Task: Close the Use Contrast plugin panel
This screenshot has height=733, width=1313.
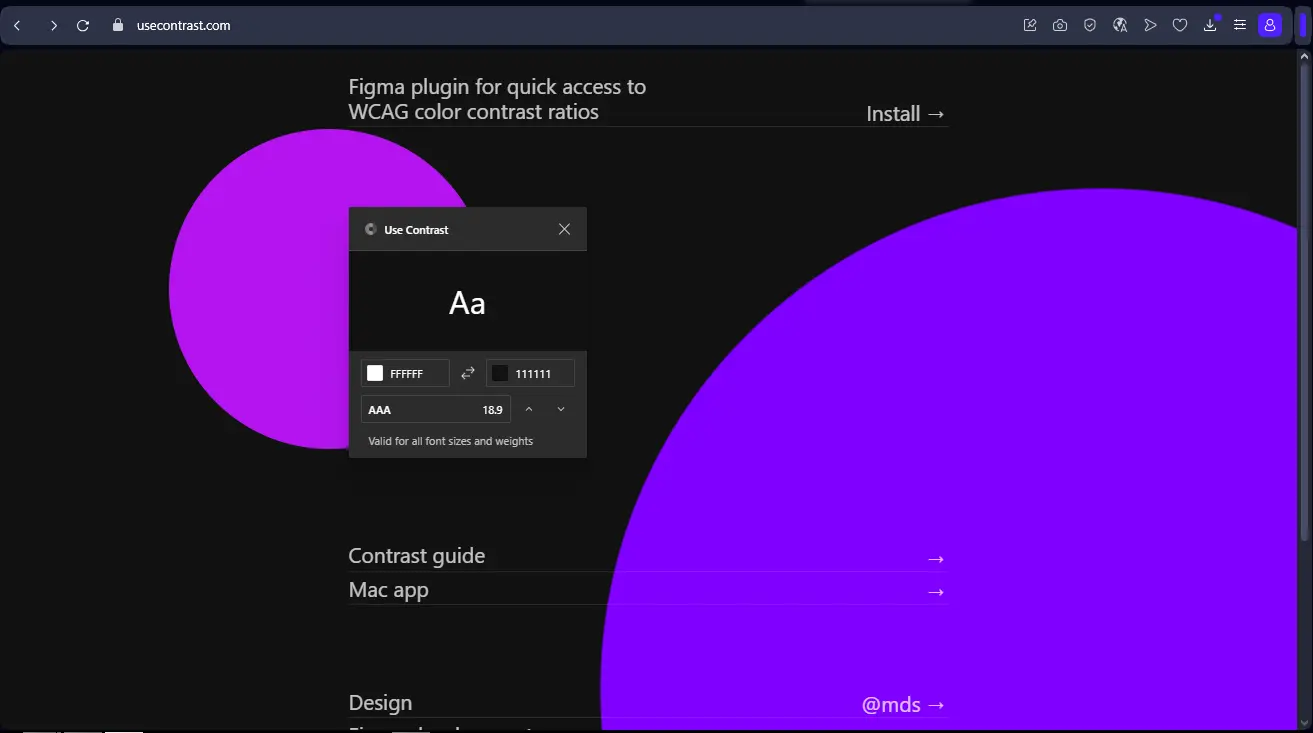Action: [x=564, y=229]
